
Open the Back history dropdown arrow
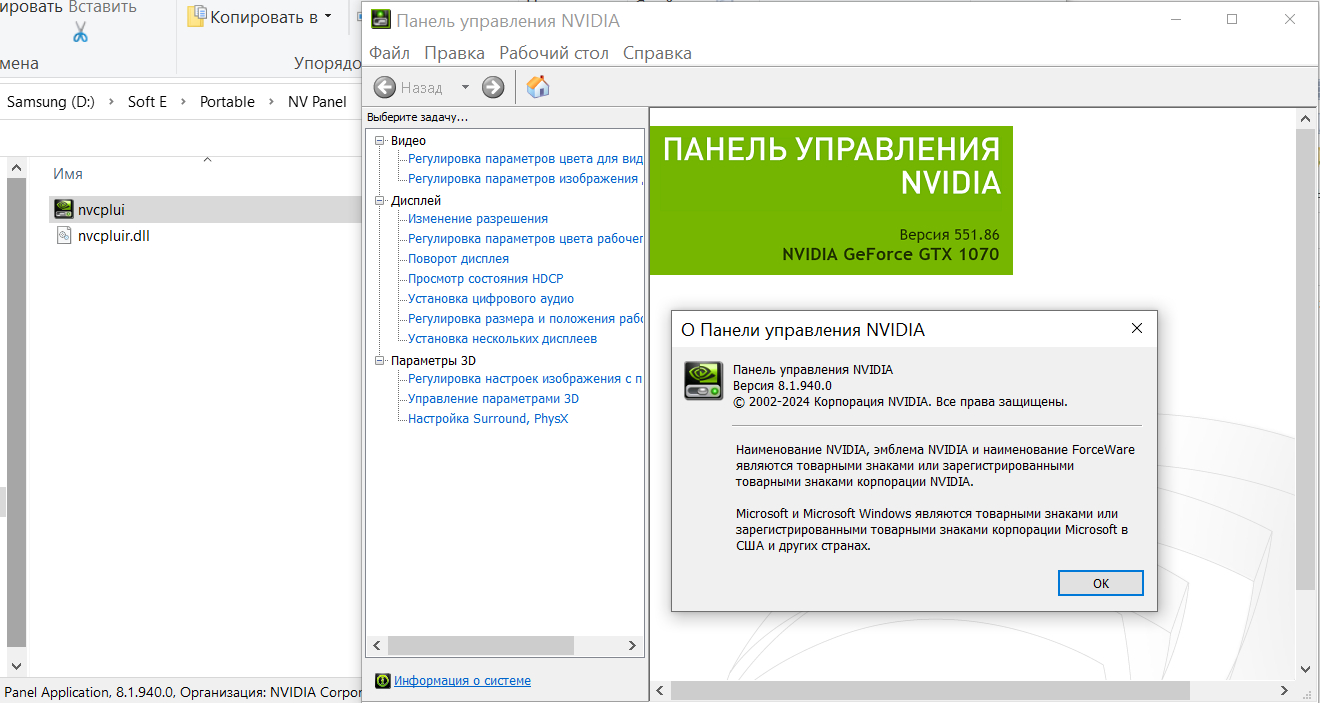click(465, 88)
